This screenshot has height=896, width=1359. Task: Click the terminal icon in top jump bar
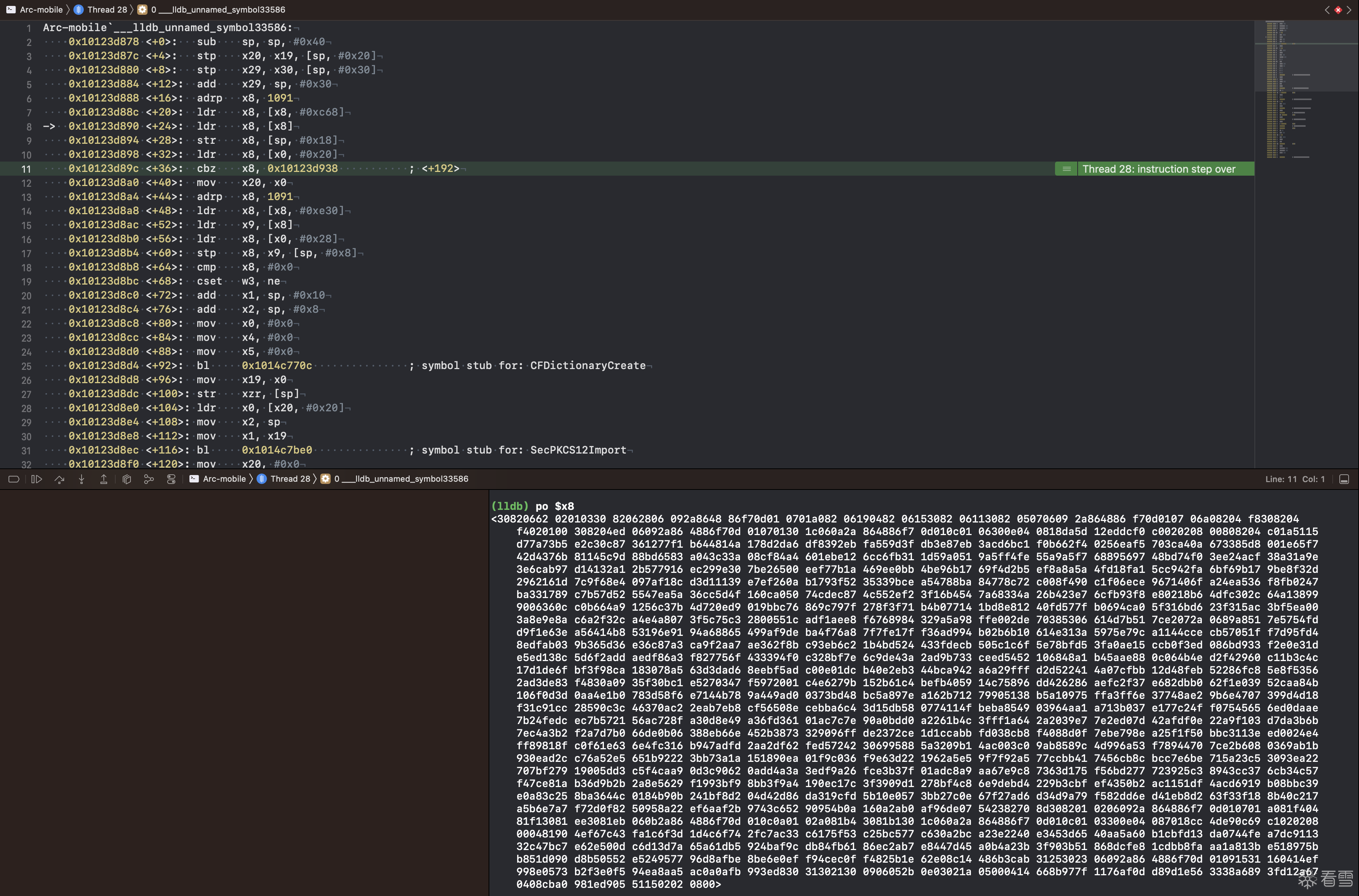pyautogui.click(x=11, y=10)
